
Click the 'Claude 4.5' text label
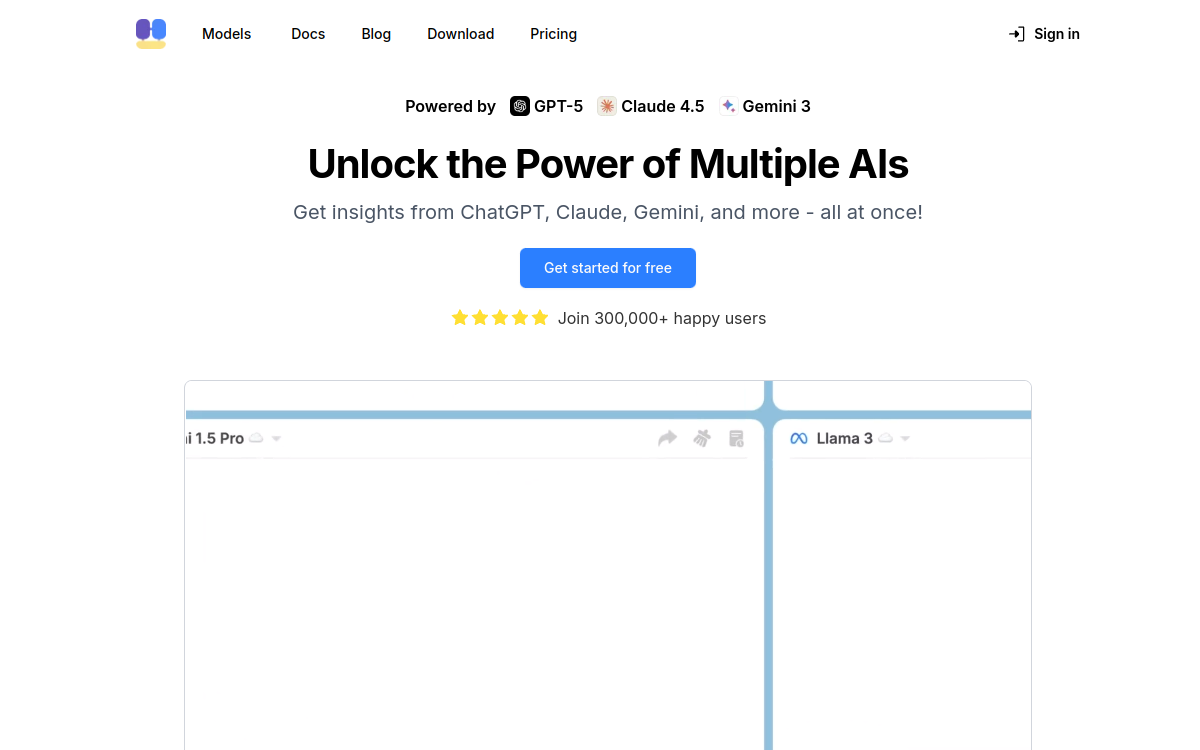tap(663, 106)
